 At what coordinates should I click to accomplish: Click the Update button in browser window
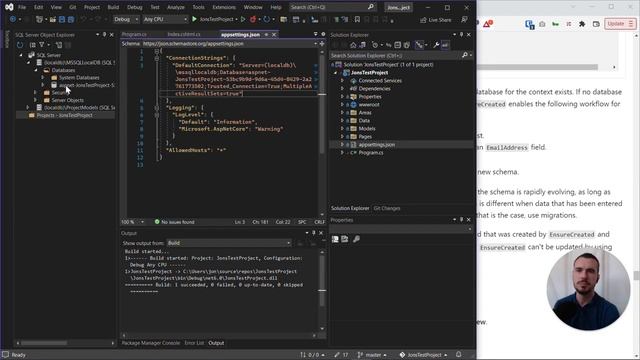620,24
